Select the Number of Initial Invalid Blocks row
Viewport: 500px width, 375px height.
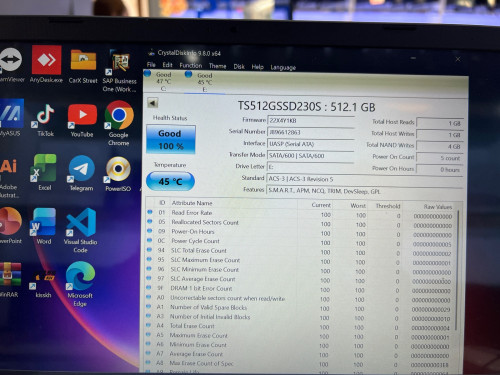pyautogui.click(x=299, y=317)
